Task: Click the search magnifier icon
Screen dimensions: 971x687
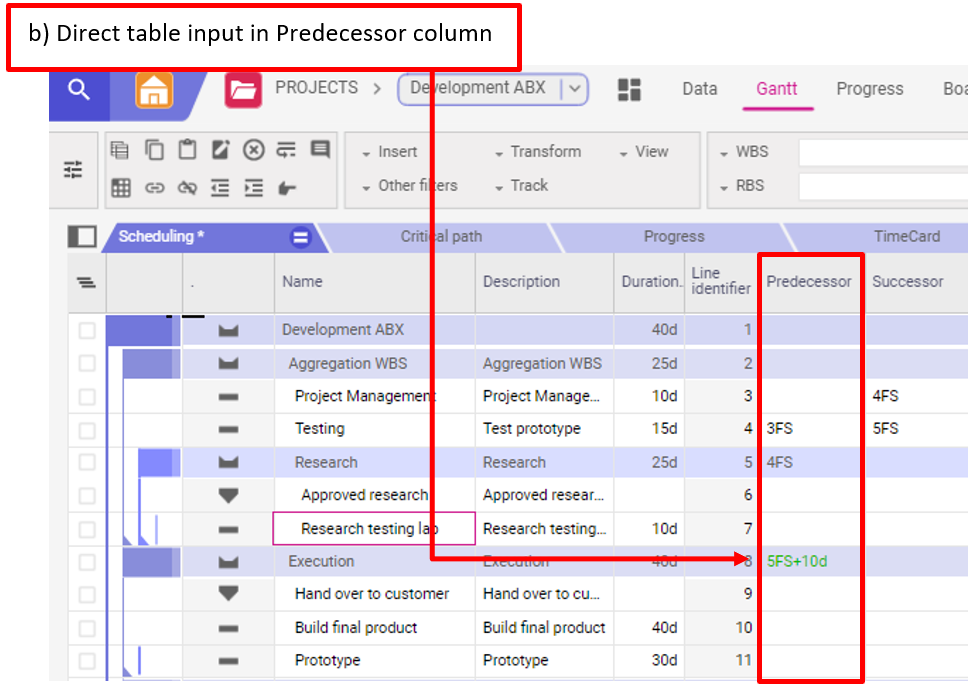Action: click(79, 90)
